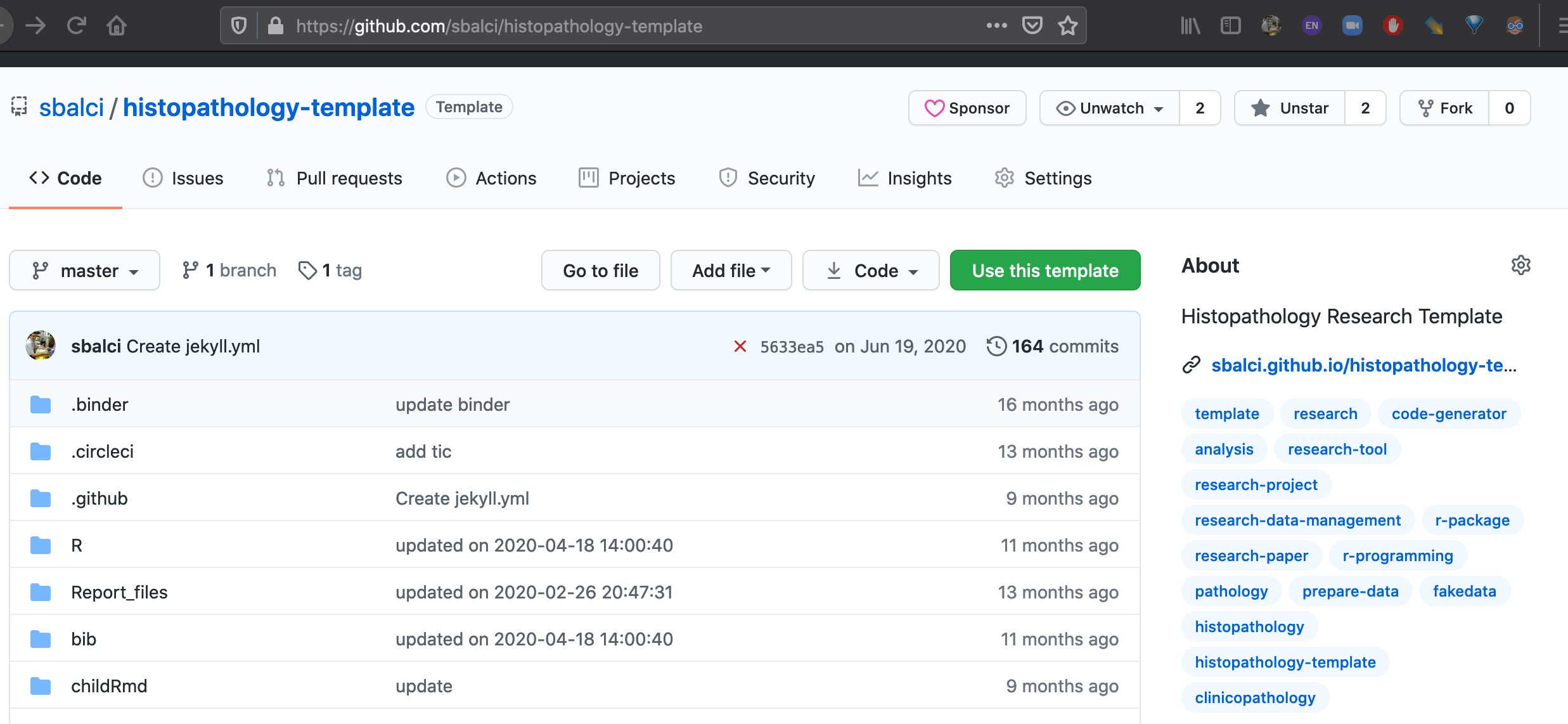Viewport: 1568px width, 724px height.
Task: Expand the Add file dropdown
Action: [731, 271]
